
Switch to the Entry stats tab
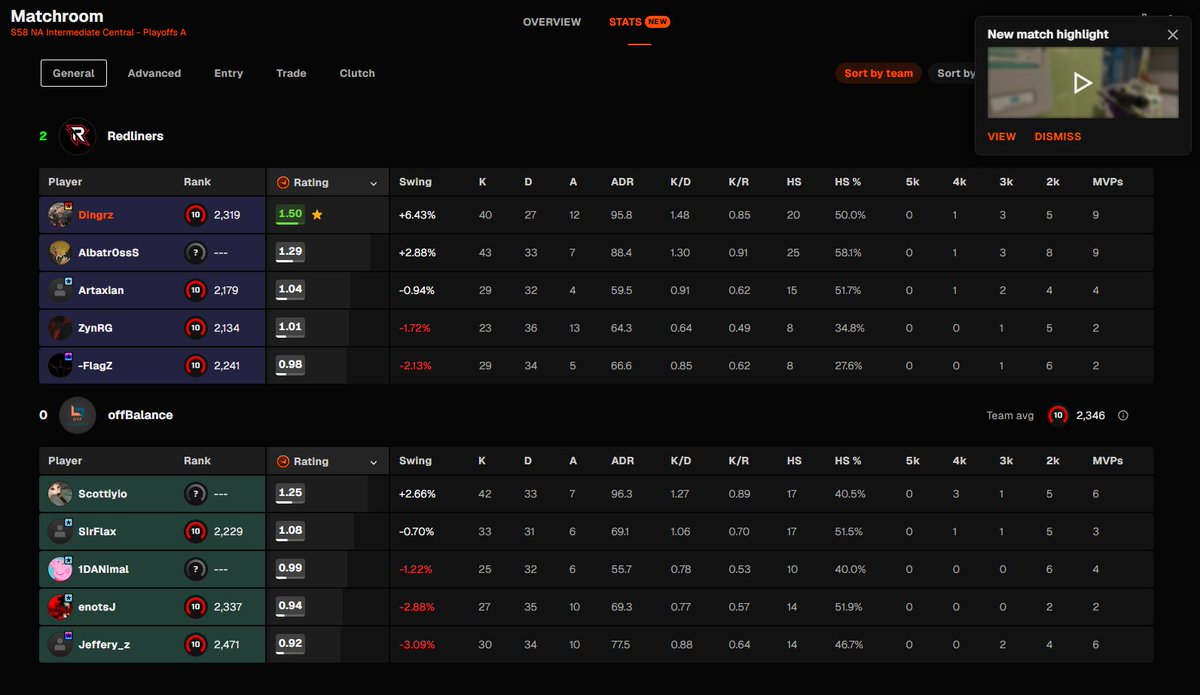[x=228, y=73]
